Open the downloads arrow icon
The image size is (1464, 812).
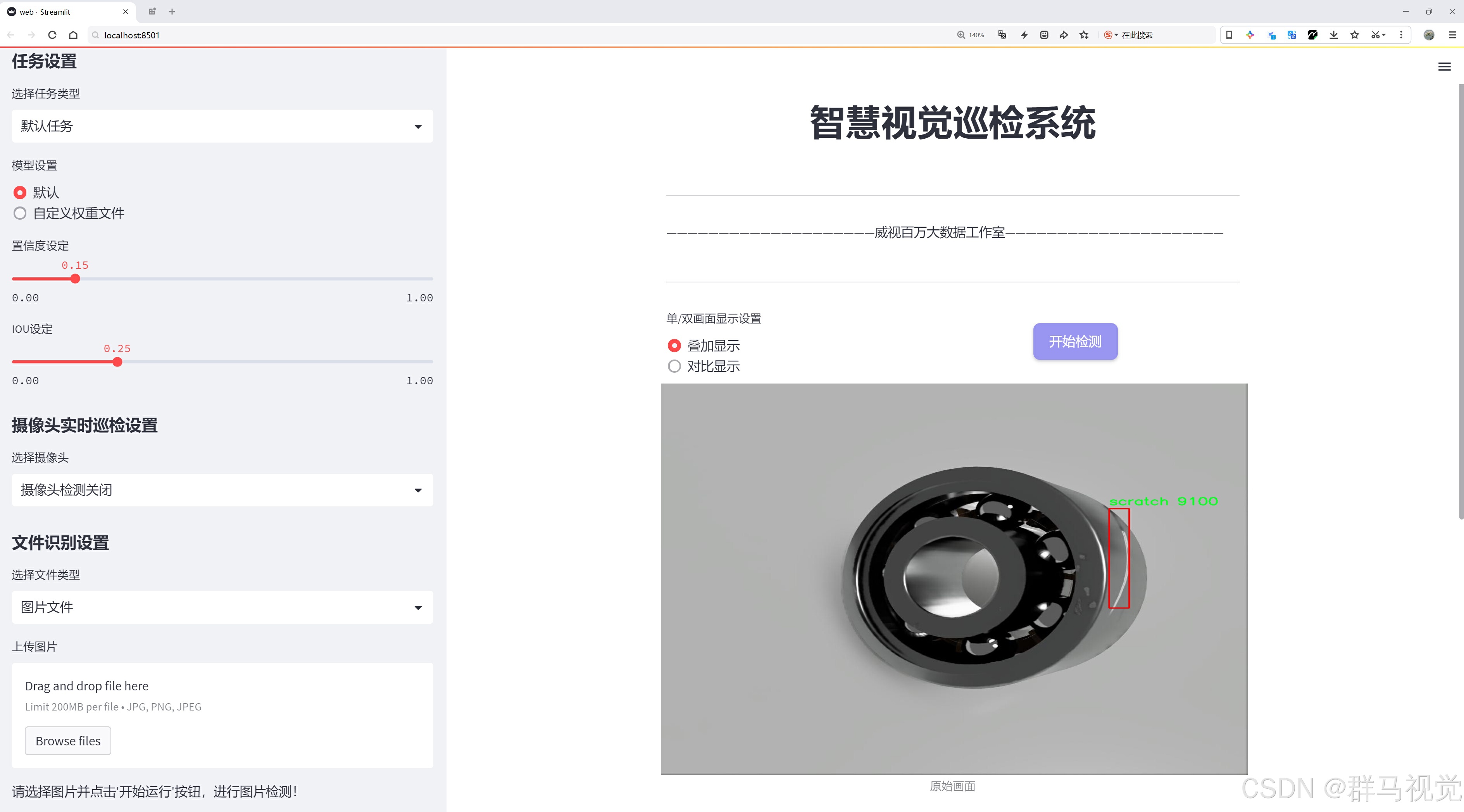point(1333,35)
